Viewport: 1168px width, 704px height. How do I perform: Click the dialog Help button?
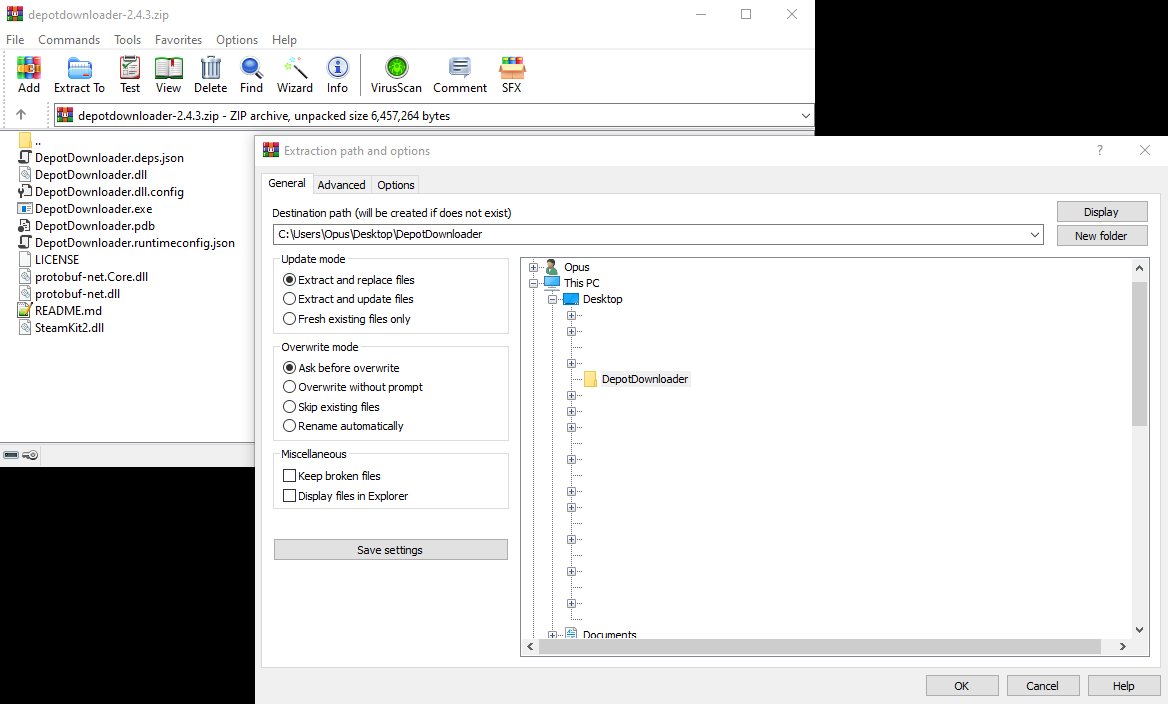click(1123, 686)
